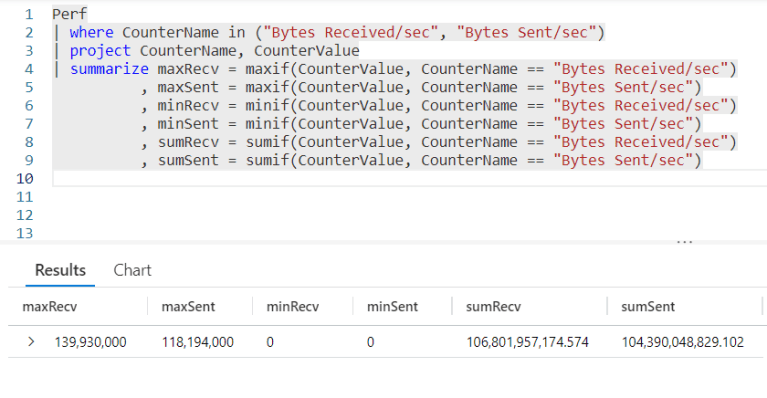Click line number 1 in the gutter

coord(29,14)
